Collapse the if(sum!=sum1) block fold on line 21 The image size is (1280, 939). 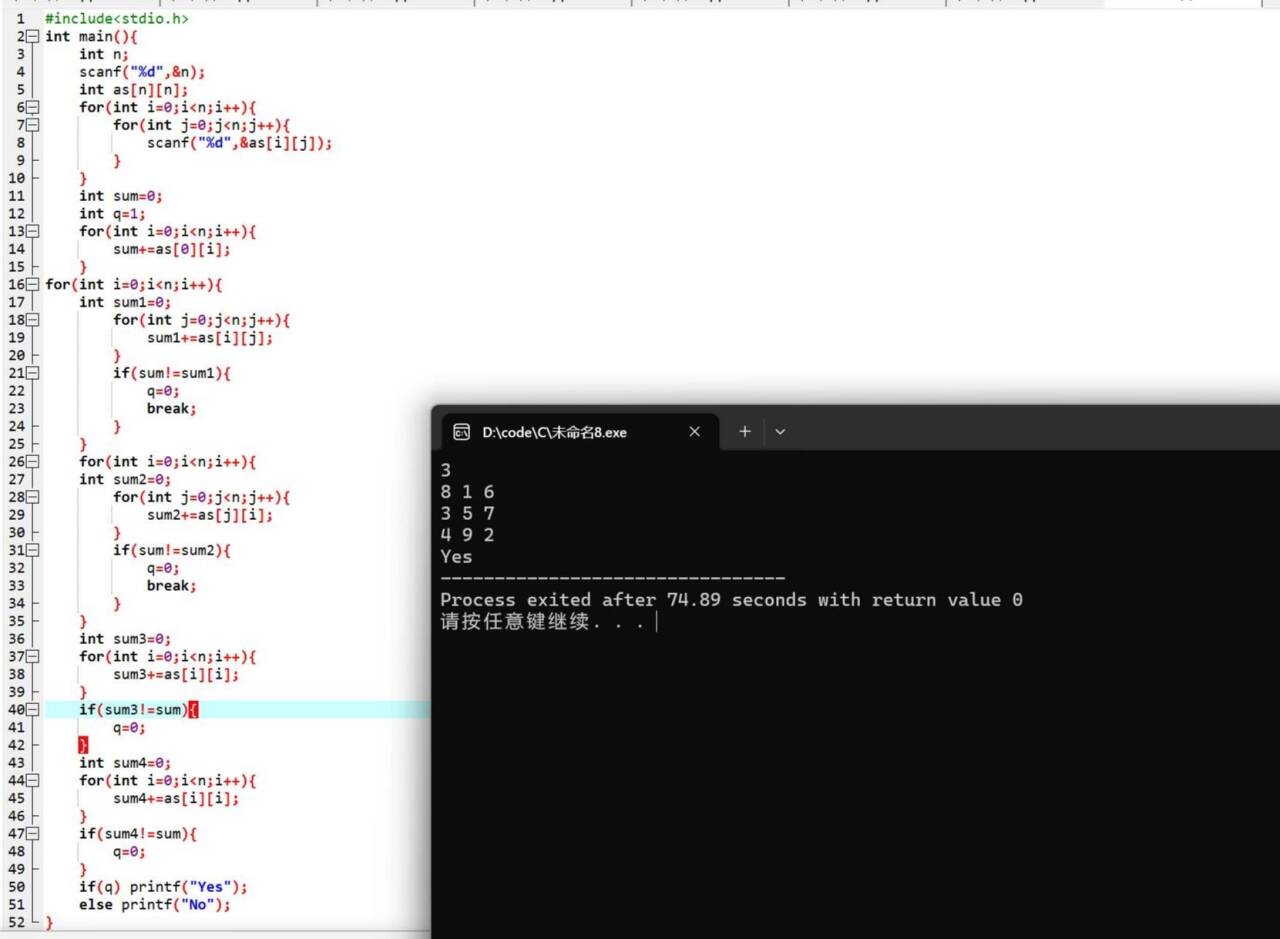[33, 373]
